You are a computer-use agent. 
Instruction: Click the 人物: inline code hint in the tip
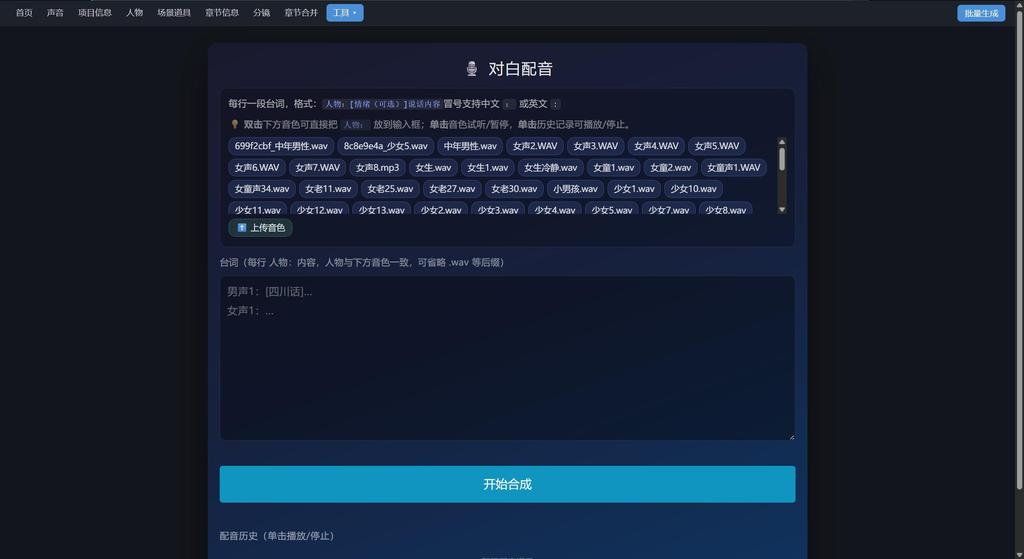355,125
